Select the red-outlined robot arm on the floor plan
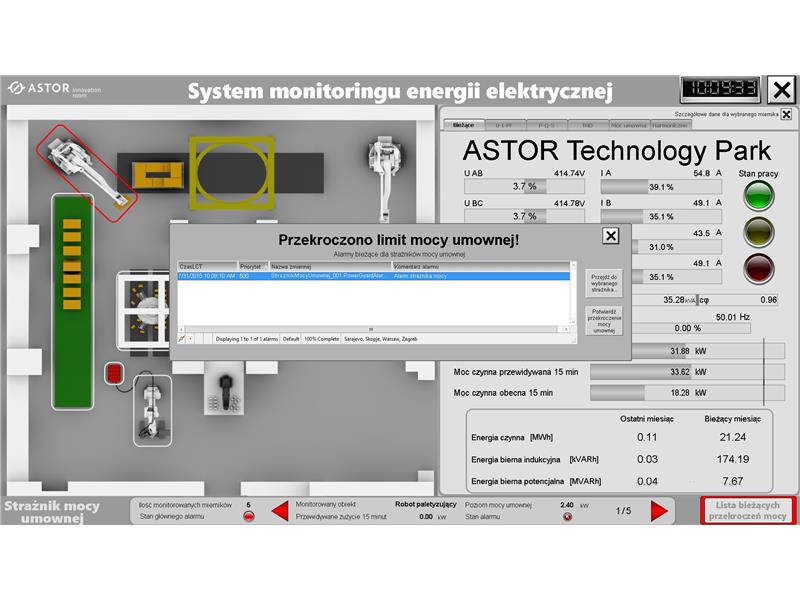Screen dimensions: 800x600 tap(86, 172)
